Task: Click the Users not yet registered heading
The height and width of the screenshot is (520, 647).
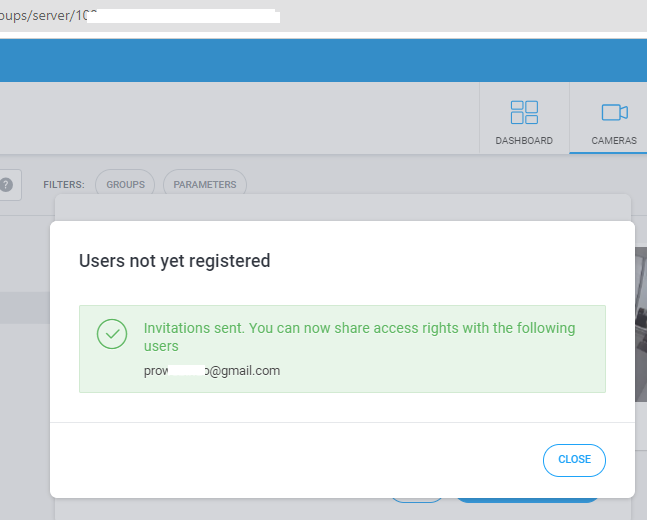Action: pos(175,261)
